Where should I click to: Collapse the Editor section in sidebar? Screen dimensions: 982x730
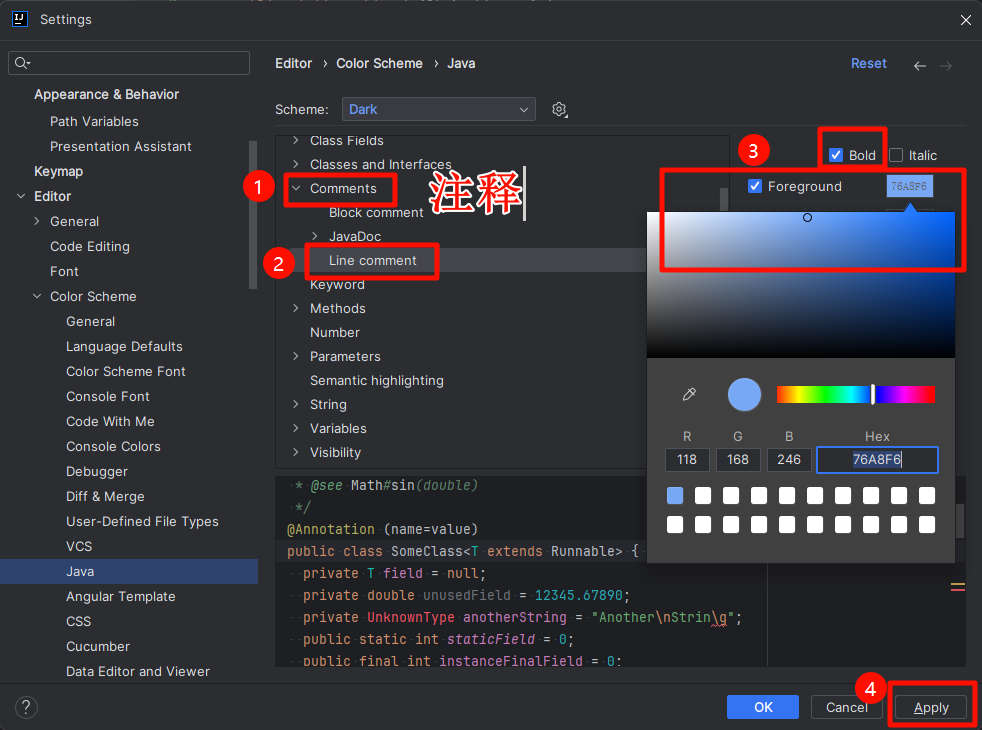[21, 196]
